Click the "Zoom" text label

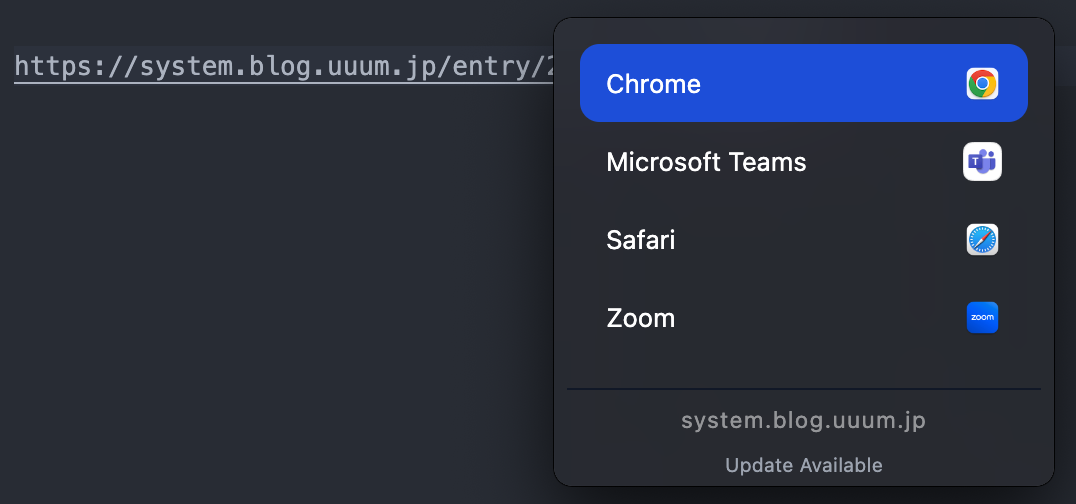640,319
